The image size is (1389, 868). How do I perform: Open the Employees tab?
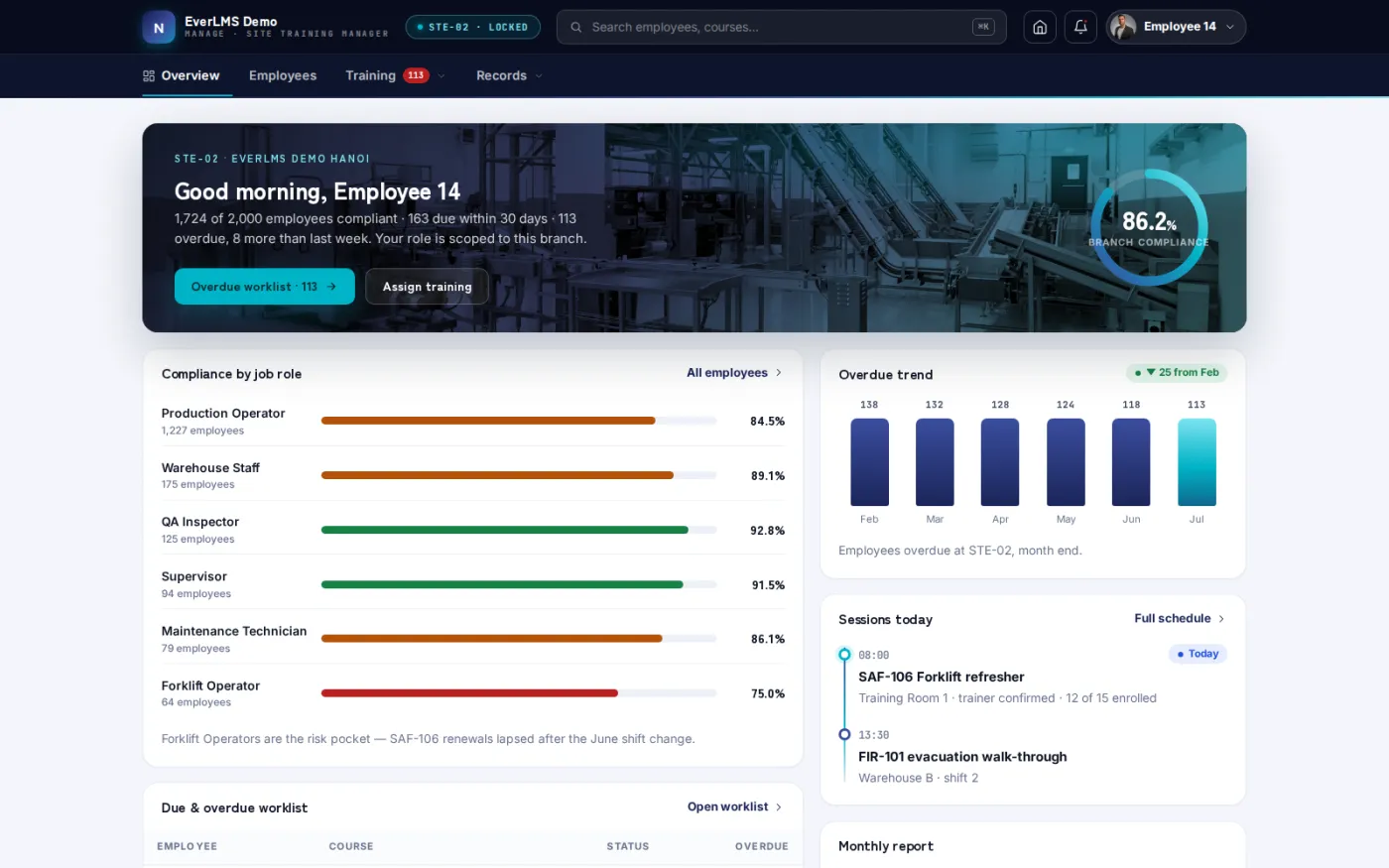coord(283,75)
